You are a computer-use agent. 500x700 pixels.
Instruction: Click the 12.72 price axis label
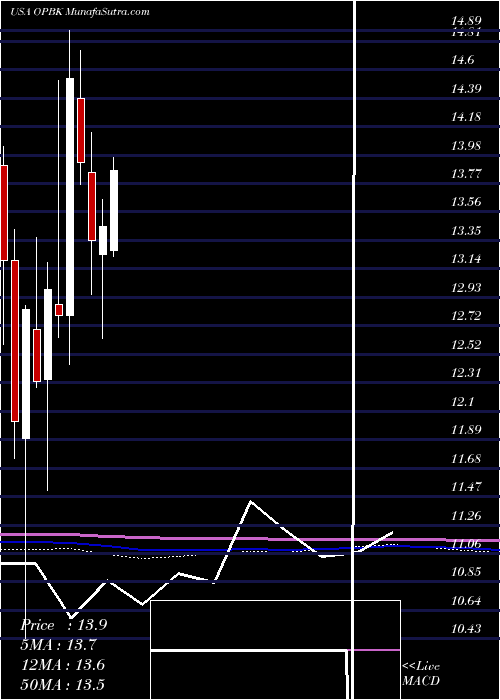pyautogui.click(x=466, y=316)
